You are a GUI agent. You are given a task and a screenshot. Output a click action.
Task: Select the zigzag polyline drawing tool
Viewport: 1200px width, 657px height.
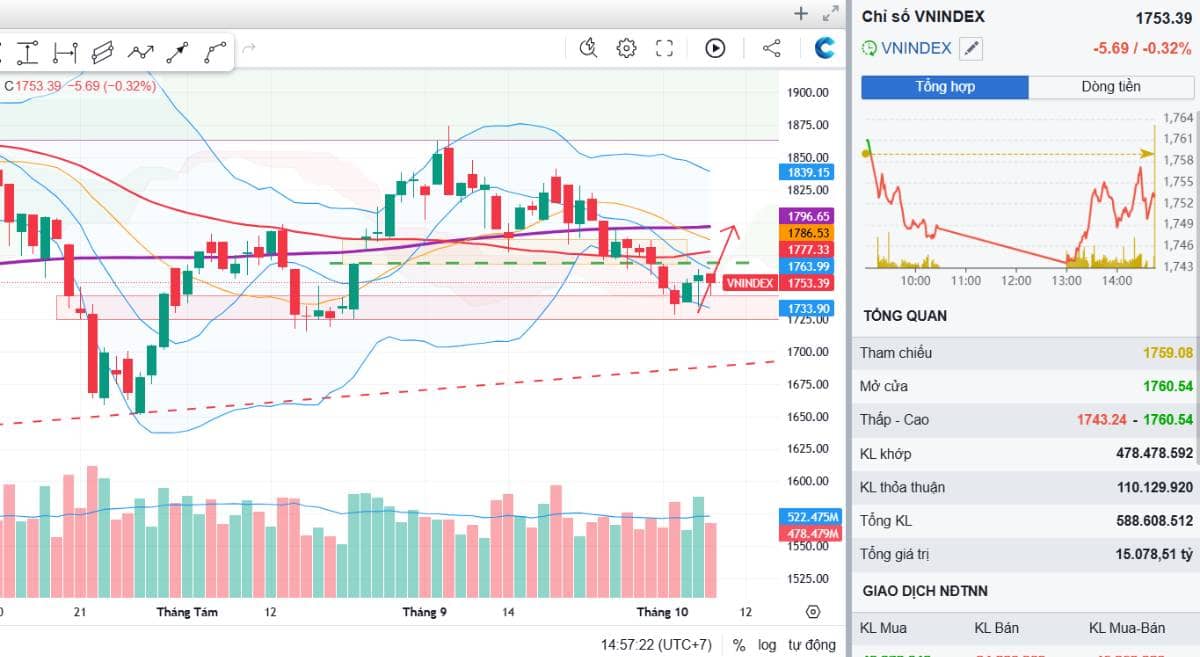click(141, 52)
